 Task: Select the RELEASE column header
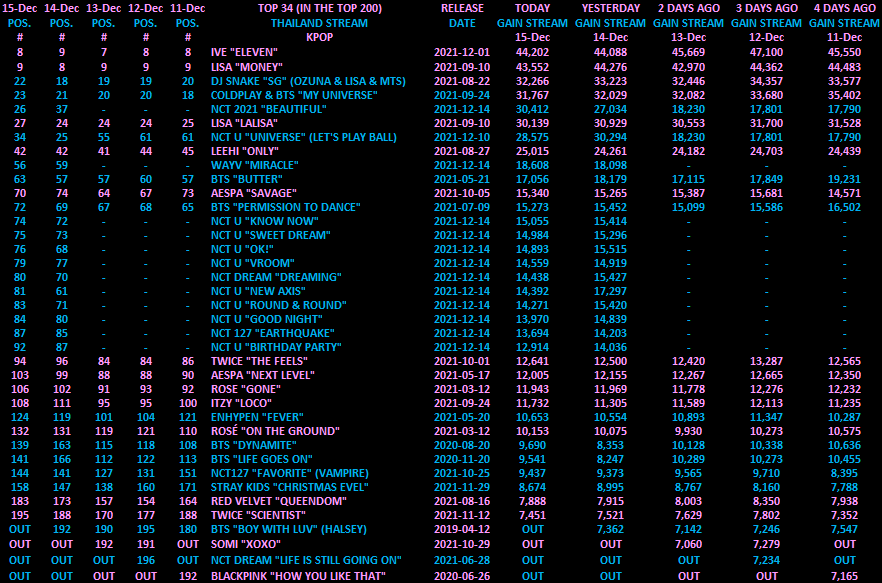[x=462, y=8]
